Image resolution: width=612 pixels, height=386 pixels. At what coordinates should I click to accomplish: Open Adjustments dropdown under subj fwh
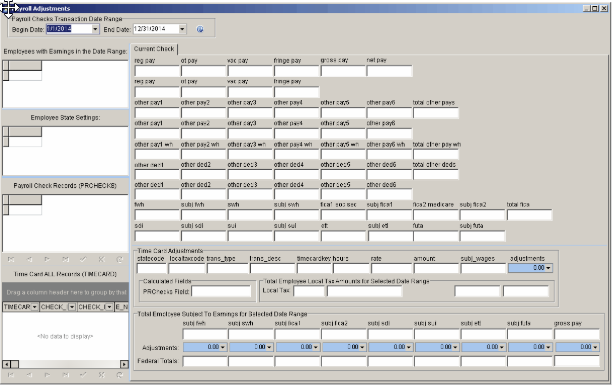[x=223, y=347]
